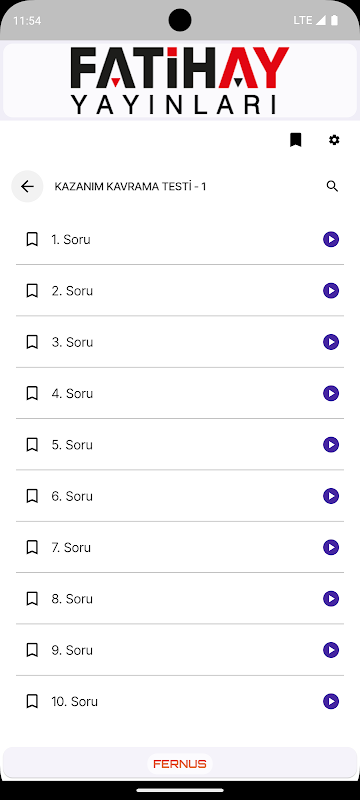Play the video for 1. Soru

[331, 239]
